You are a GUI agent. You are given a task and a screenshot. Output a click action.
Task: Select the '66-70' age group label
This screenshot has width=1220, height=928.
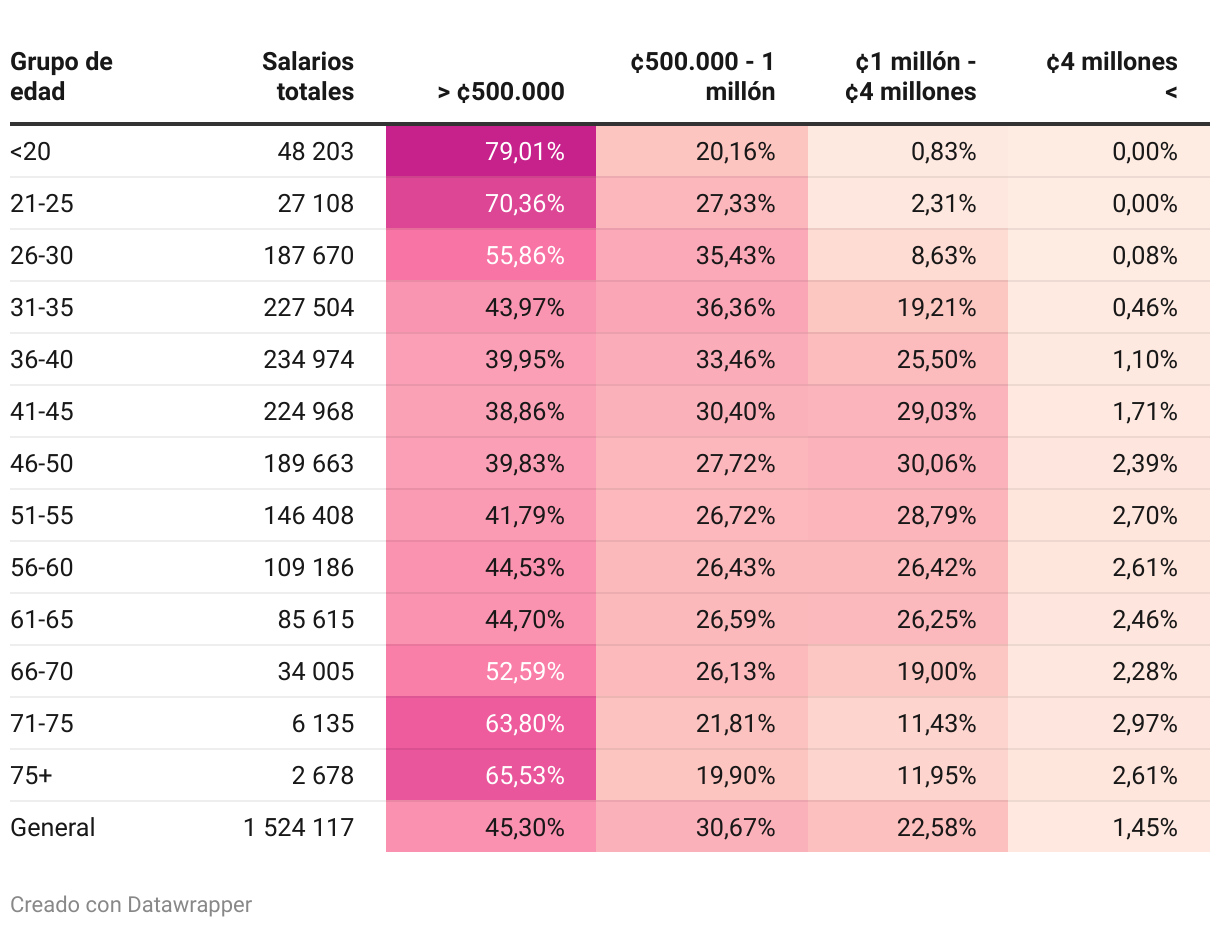pyautogui.click(x=42, y=672)
